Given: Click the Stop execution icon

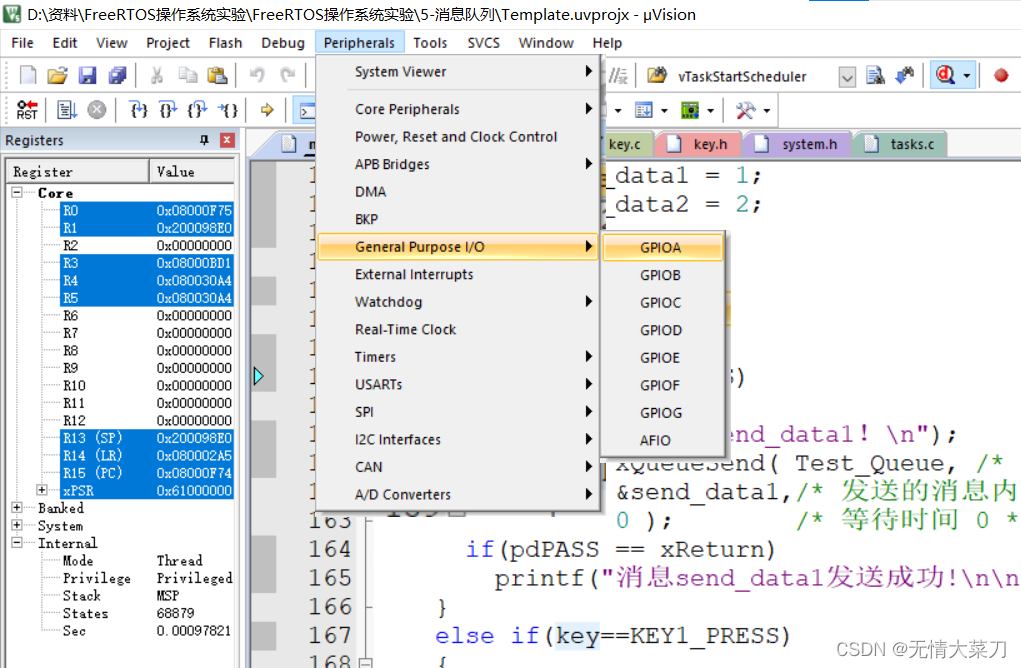Looking at the screenshot, I should click(96, 109).
